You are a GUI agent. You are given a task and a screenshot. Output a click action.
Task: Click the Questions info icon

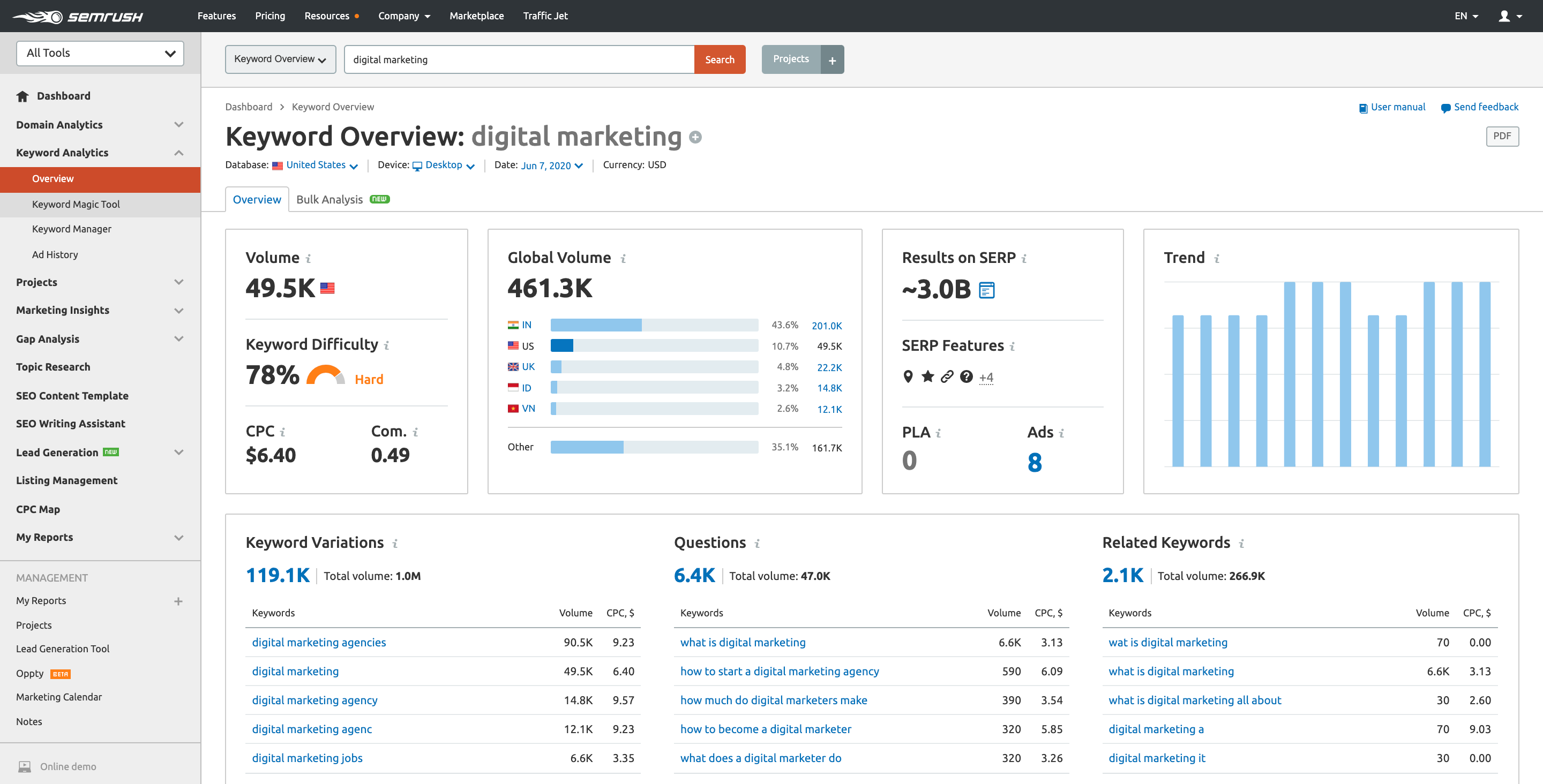757,543
